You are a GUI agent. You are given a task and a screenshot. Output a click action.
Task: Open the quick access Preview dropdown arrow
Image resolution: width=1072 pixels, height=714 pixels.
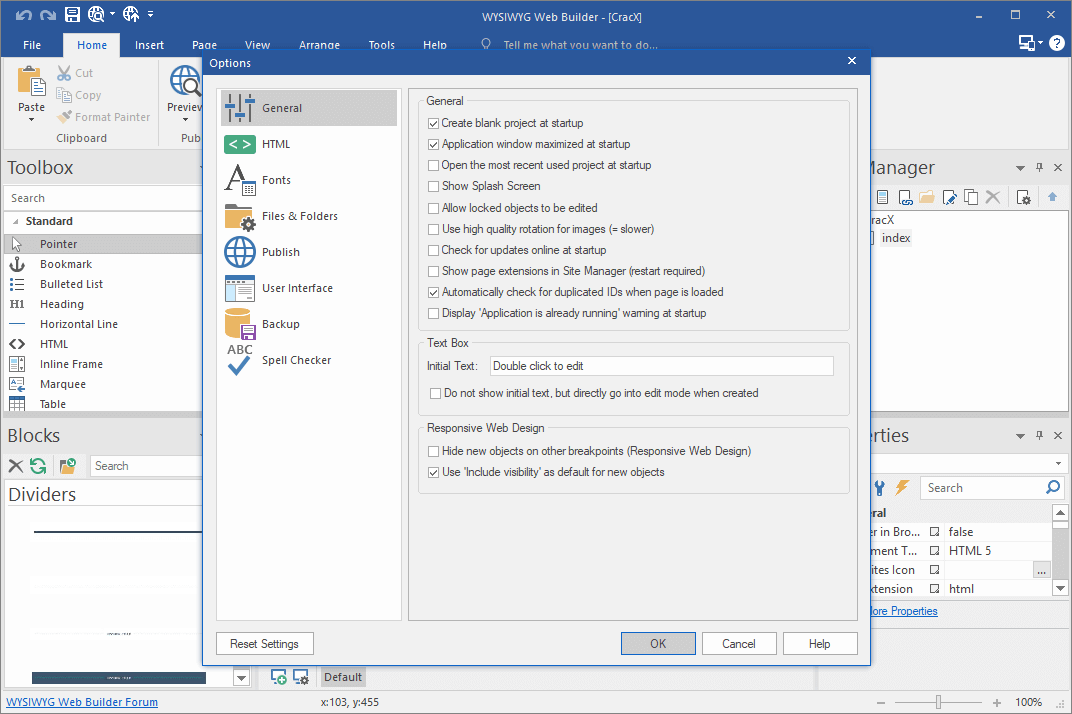tap(112, 14)
